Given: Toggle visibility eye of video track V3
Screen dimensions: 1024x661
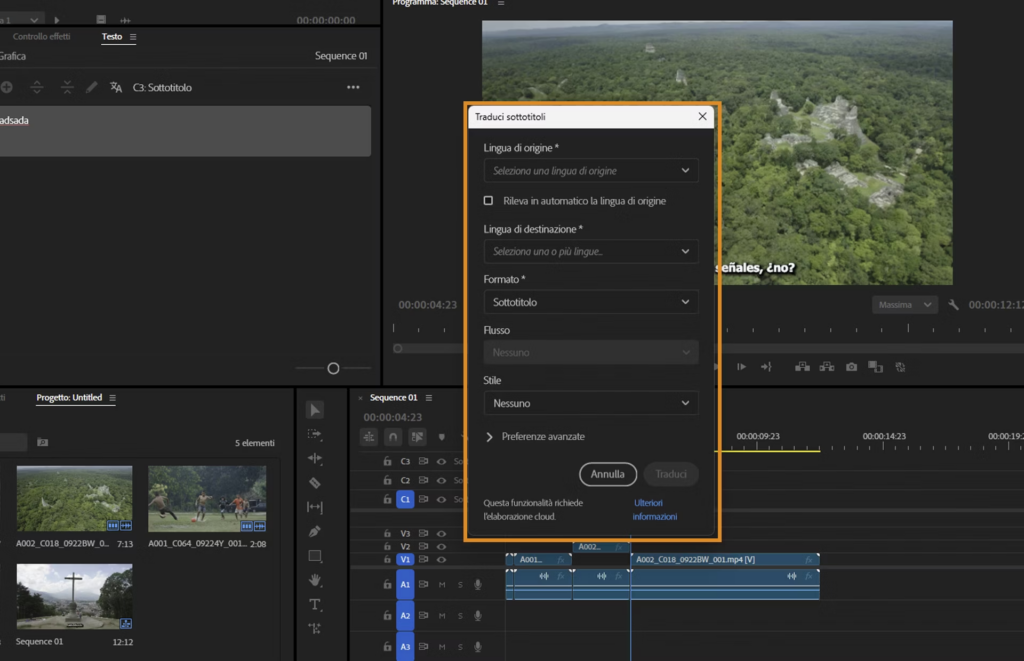Looking at the screenshot, I should [x=441, y=534].
